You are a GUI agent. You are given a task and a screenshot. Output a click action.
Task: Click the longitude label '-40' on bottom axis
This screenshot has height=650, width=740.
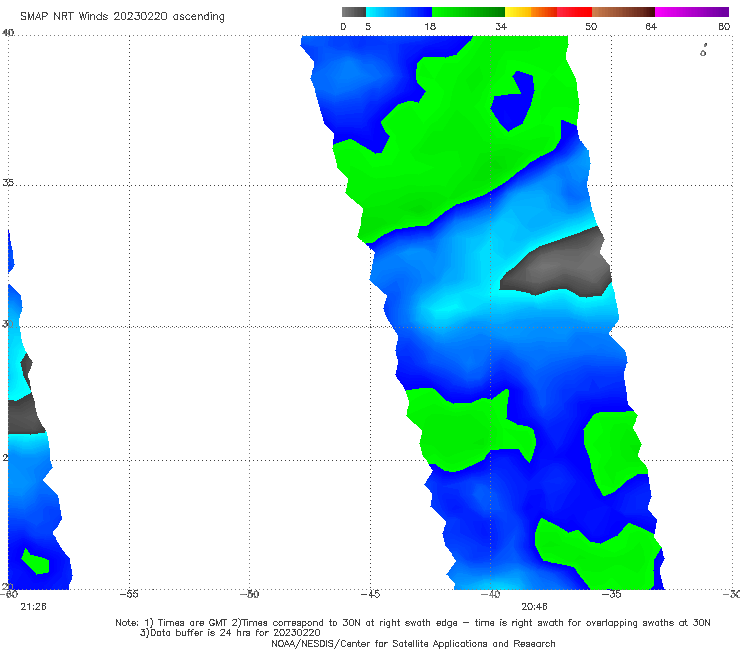[490, 594]
